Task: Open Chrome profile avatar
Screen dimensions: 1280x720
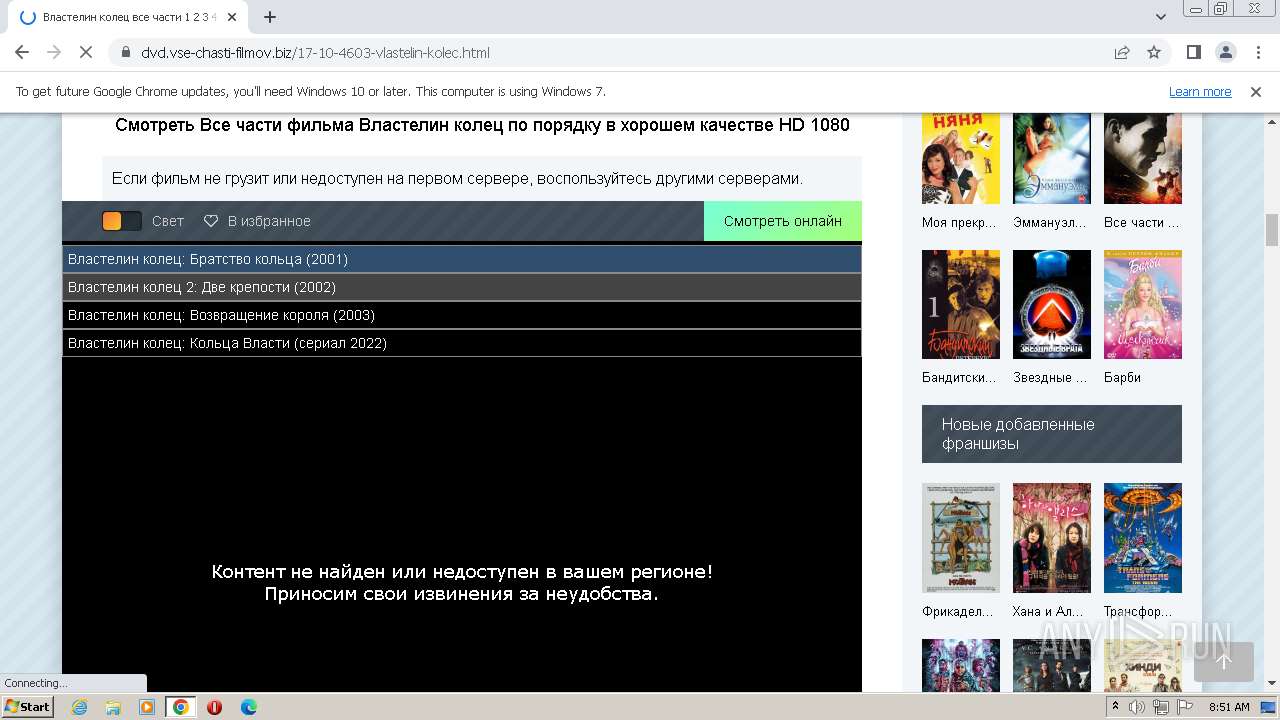Action: (1225, 52)
